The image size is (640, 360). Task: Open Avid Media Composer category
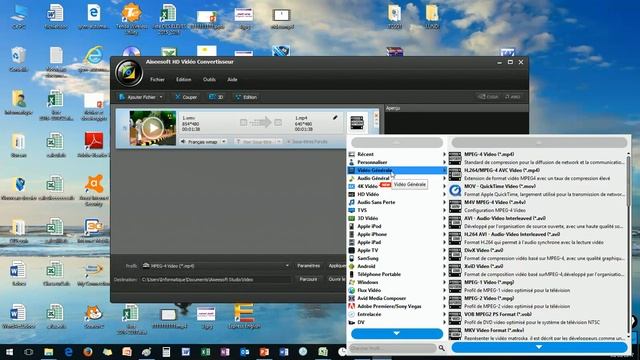click(397, 298)
